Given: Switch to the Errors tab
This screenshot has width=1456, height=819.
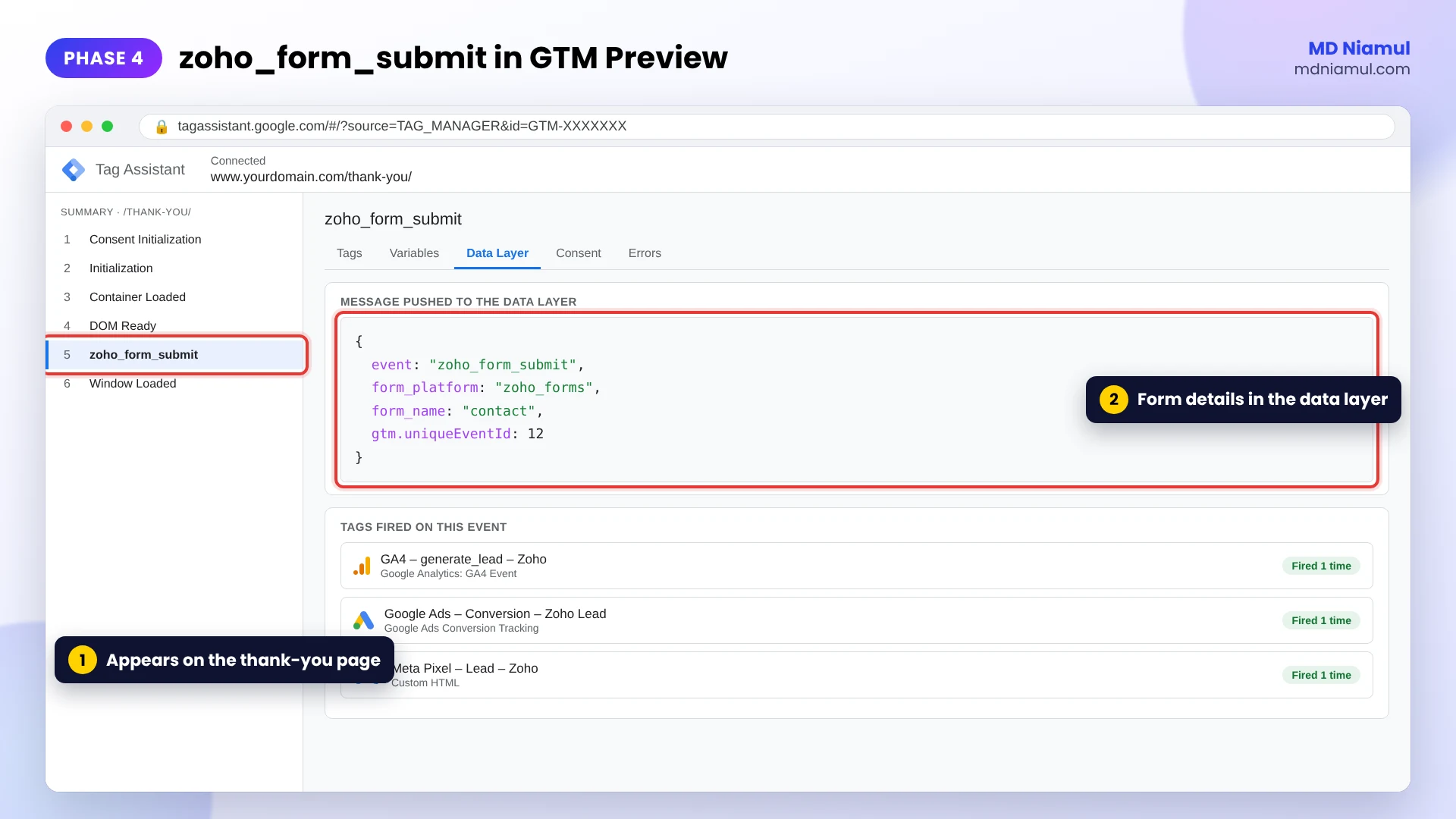Looking at the screenshot, I should [x=645, y=253].
